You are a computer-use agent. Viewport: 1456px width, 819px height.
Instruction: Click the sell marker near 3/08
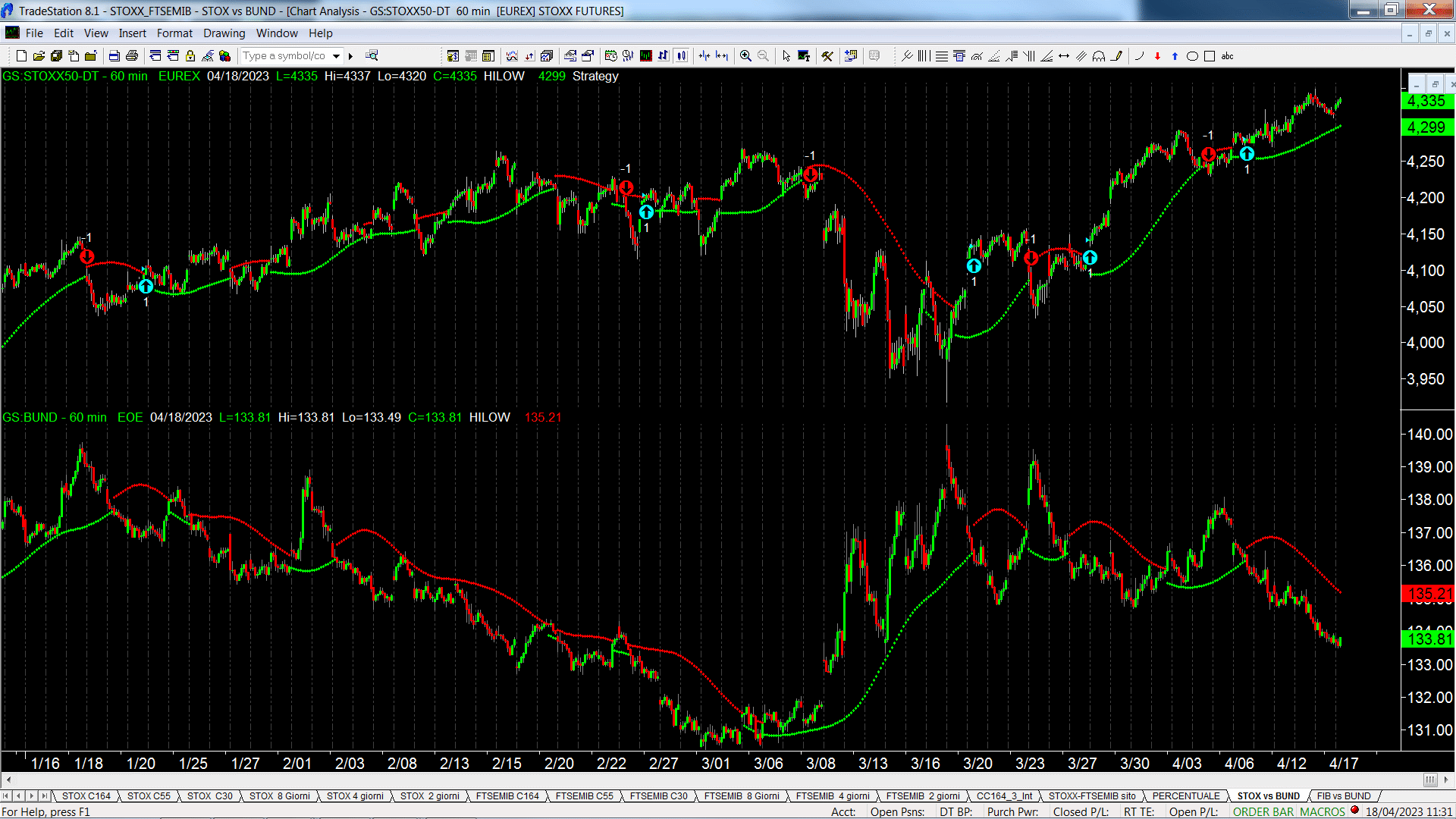[811, 174]
